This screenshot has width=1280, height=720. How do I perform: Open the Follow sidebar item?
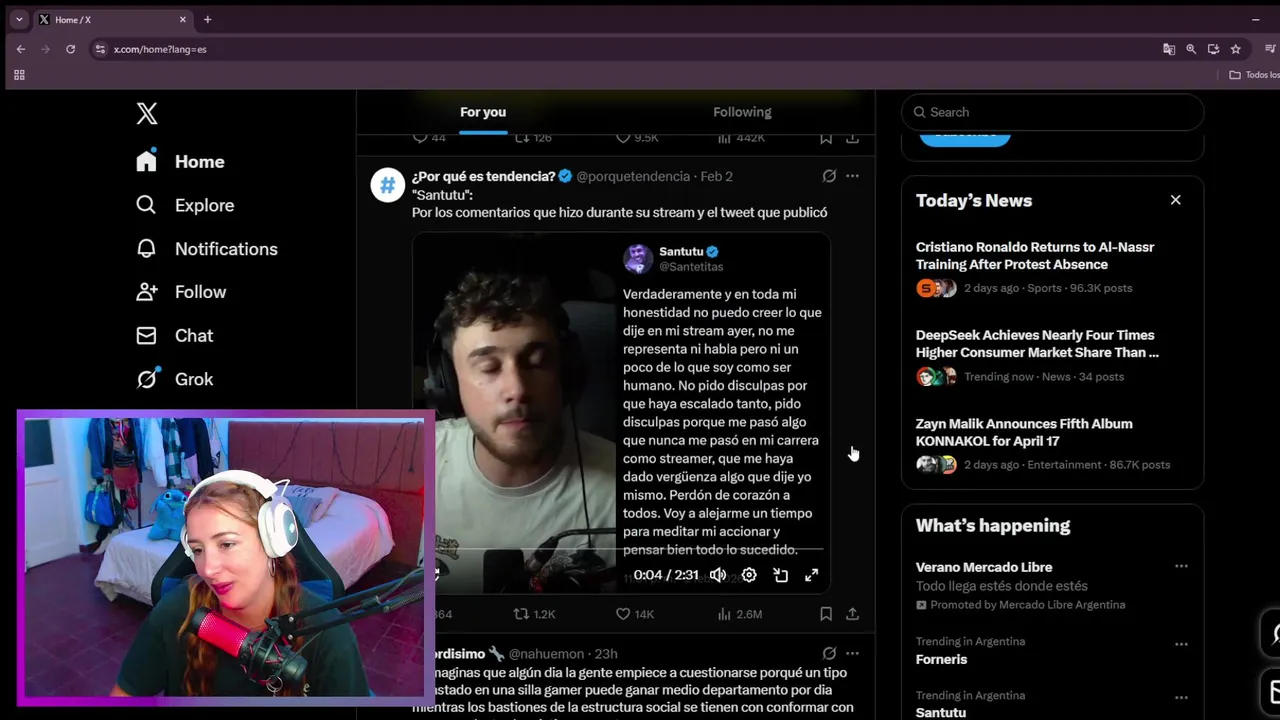coord(181,292)
